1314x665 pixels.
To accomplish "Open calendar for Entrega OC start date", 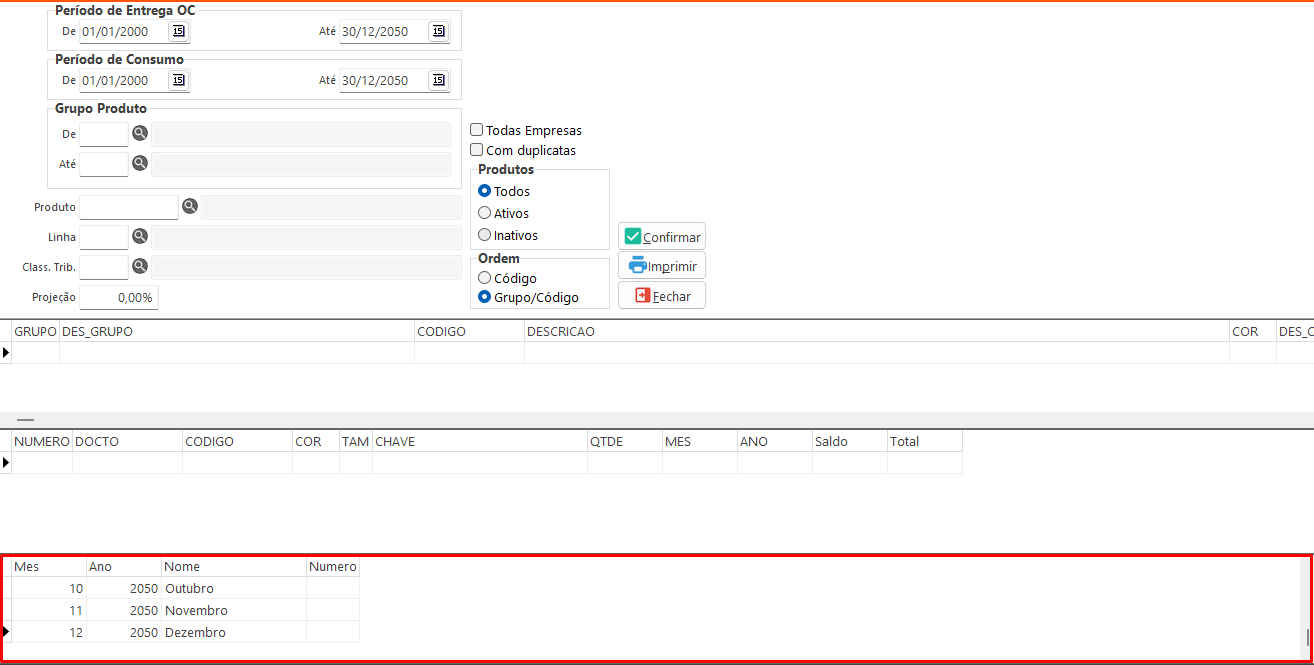I will pyautogui.click(x=178, y=31).
